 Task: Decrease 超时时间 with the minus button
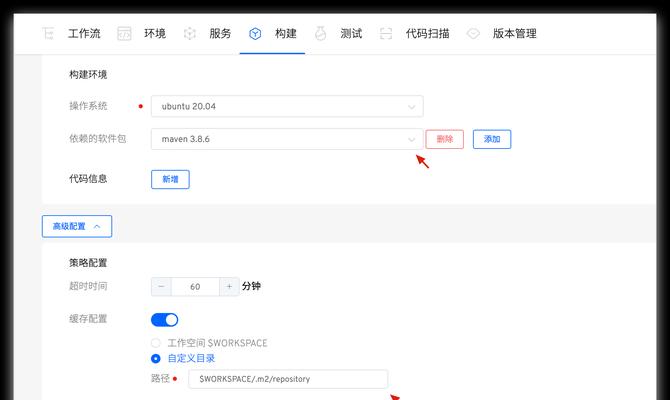tap(161, 286)
